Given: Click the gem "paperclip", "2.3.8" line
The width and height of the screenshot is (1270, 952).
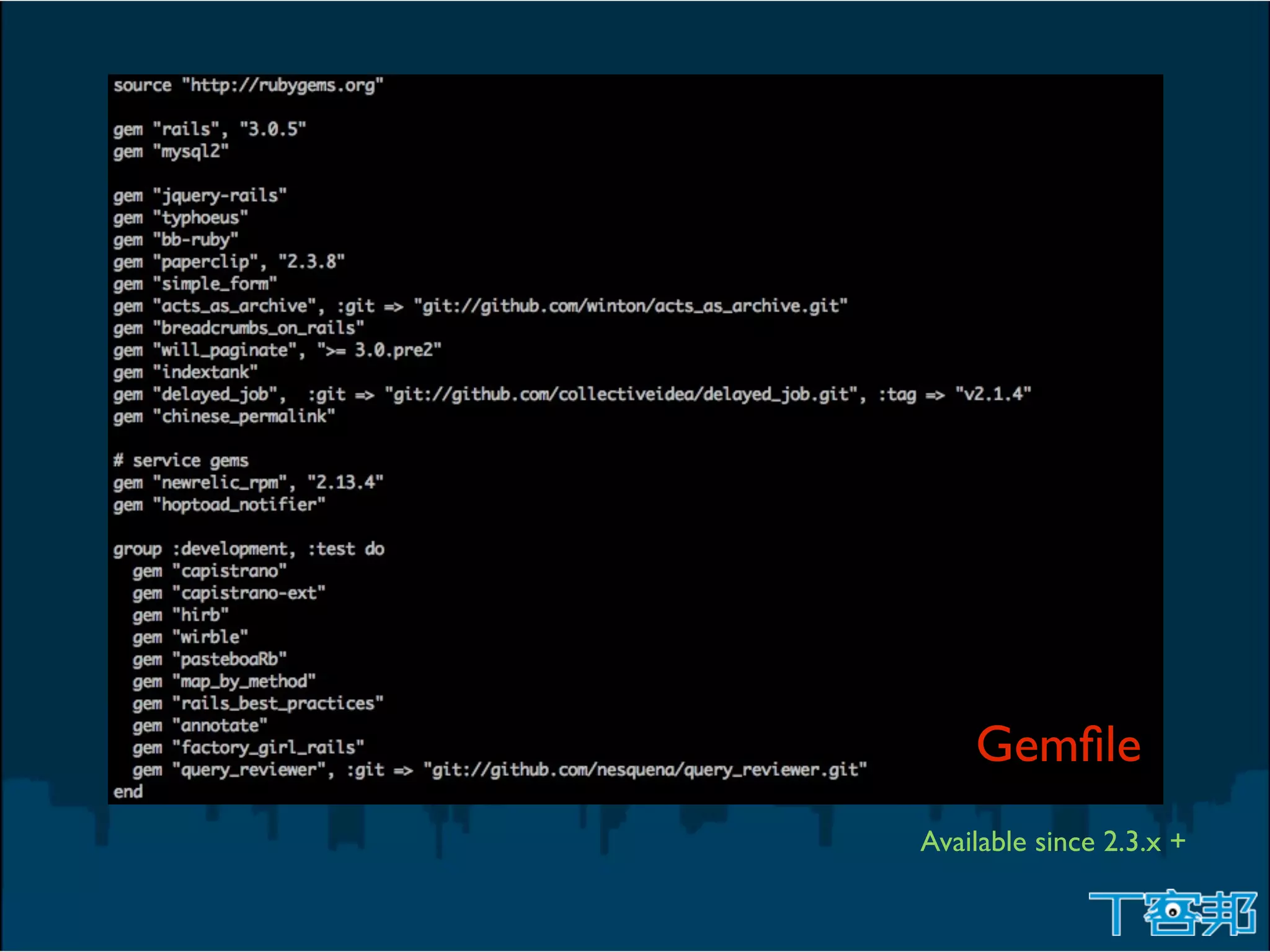Looking at the screenshot, I should click(229, 262).
